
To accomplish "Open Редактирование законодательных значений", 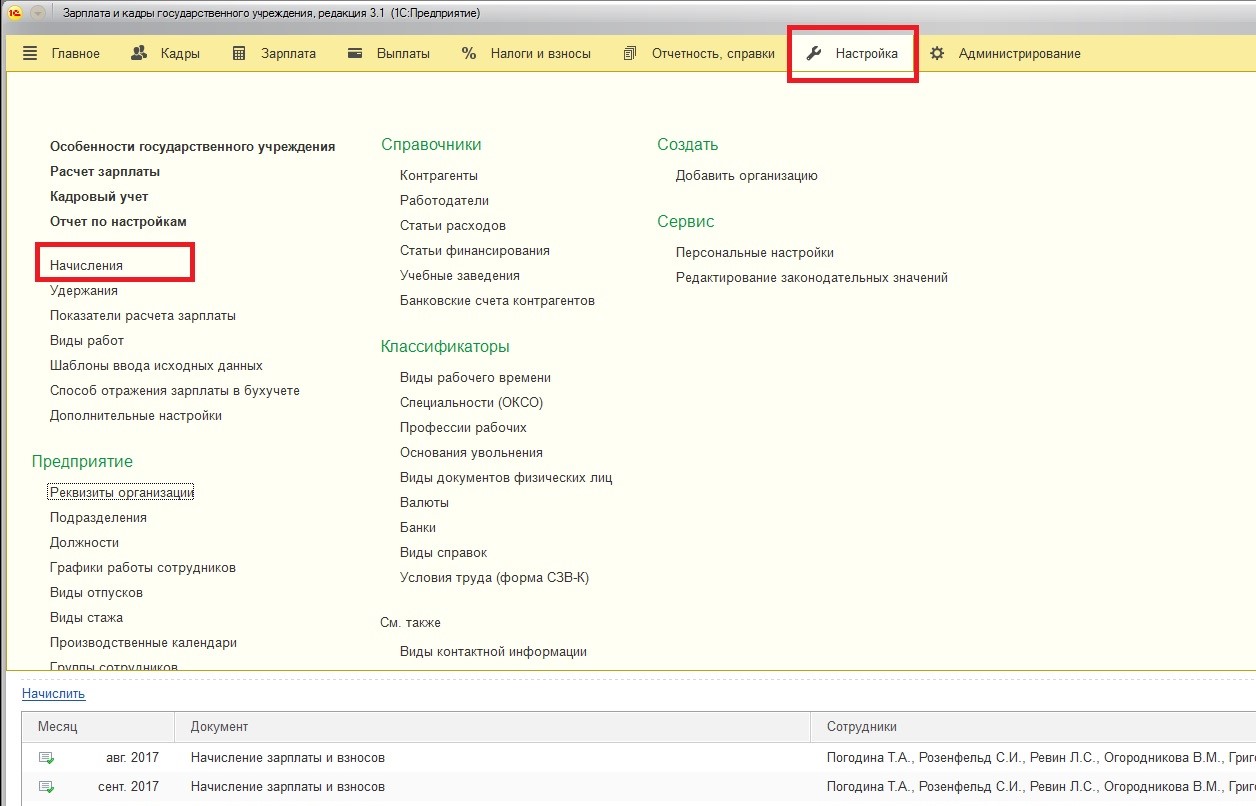I will tap(812, 277).
